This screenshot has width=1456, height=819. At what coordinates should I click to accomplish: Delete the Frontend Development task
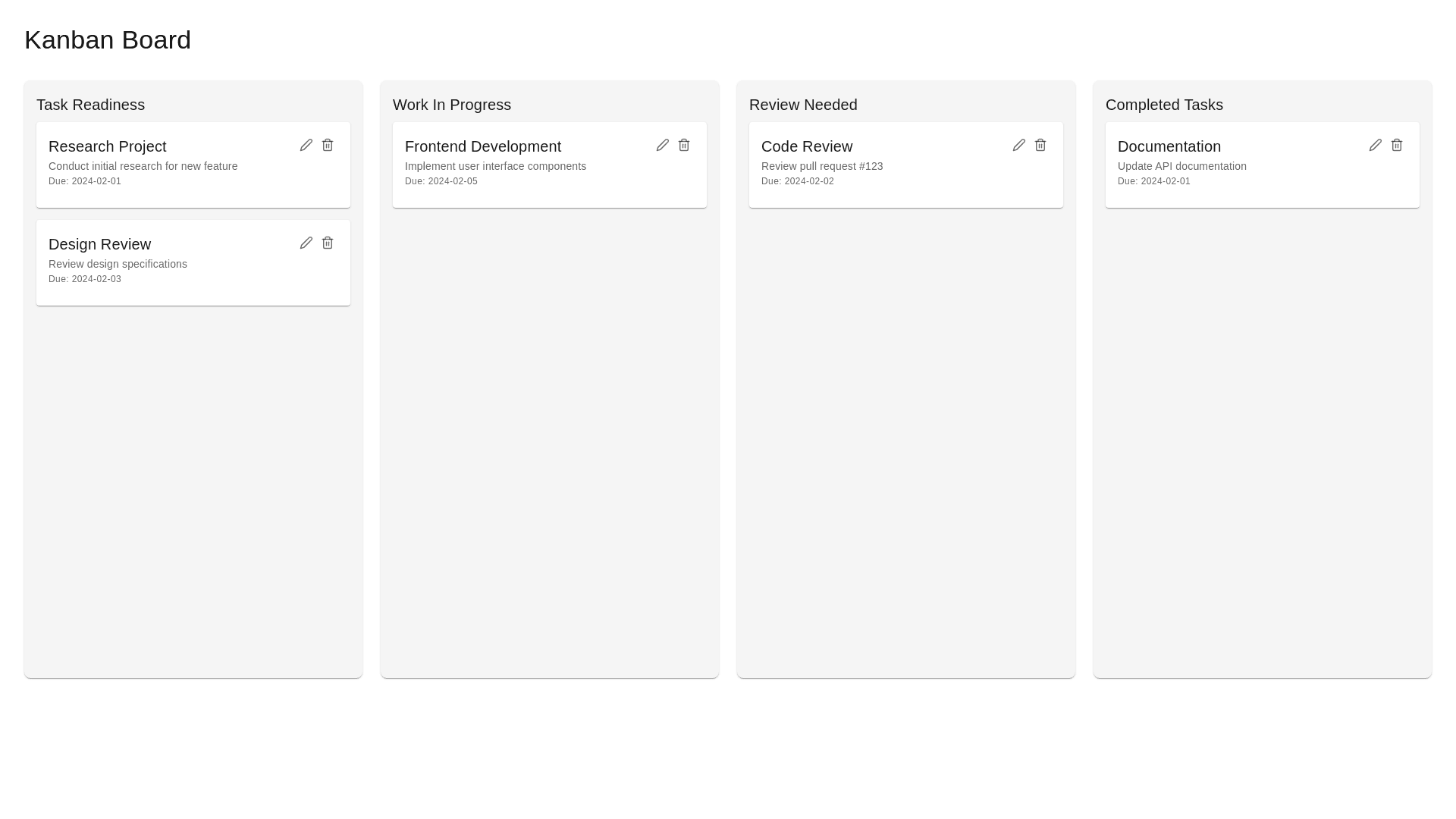684,145
